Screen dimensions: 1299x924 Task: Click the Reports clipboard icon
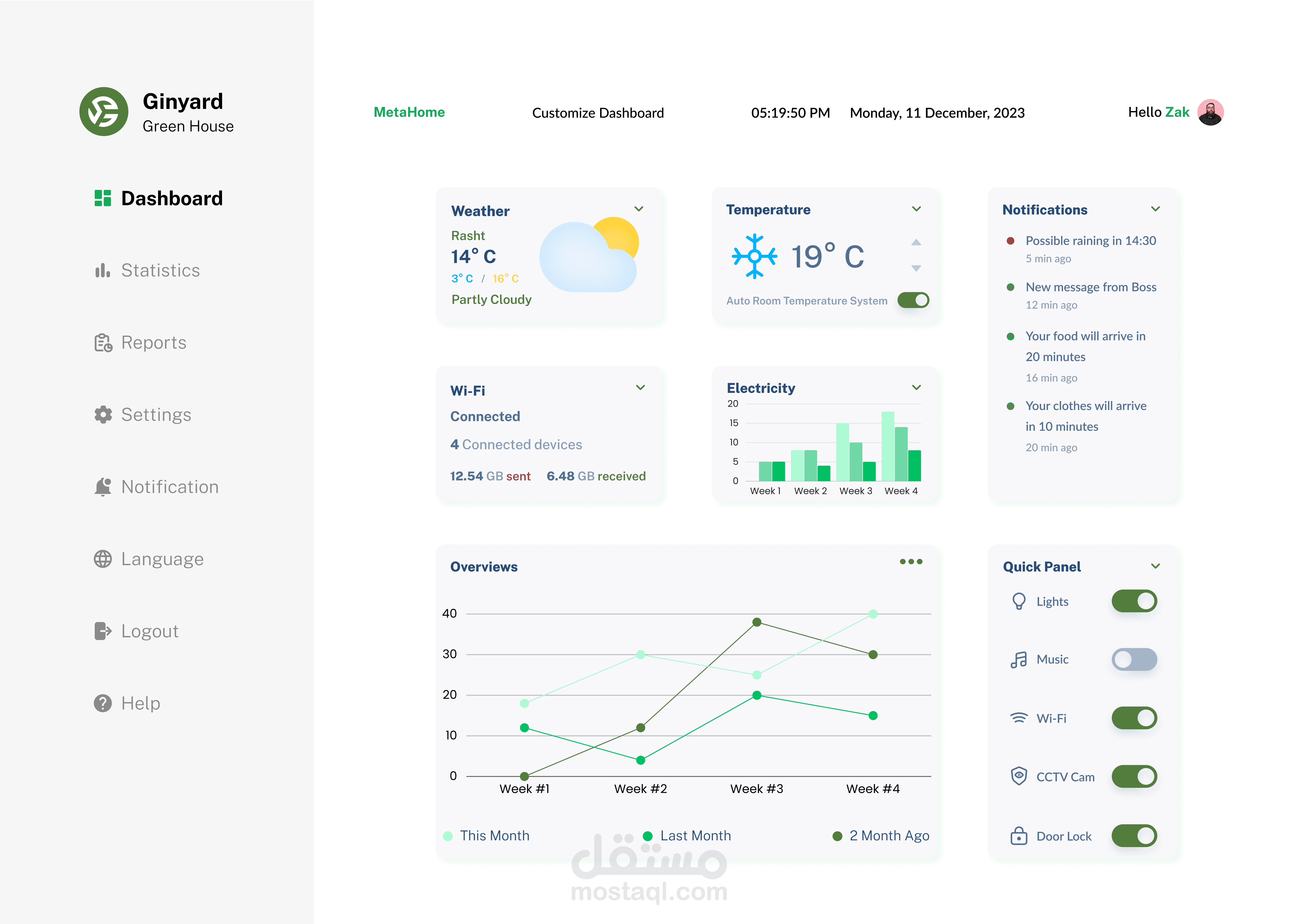(x=103, y=343)
